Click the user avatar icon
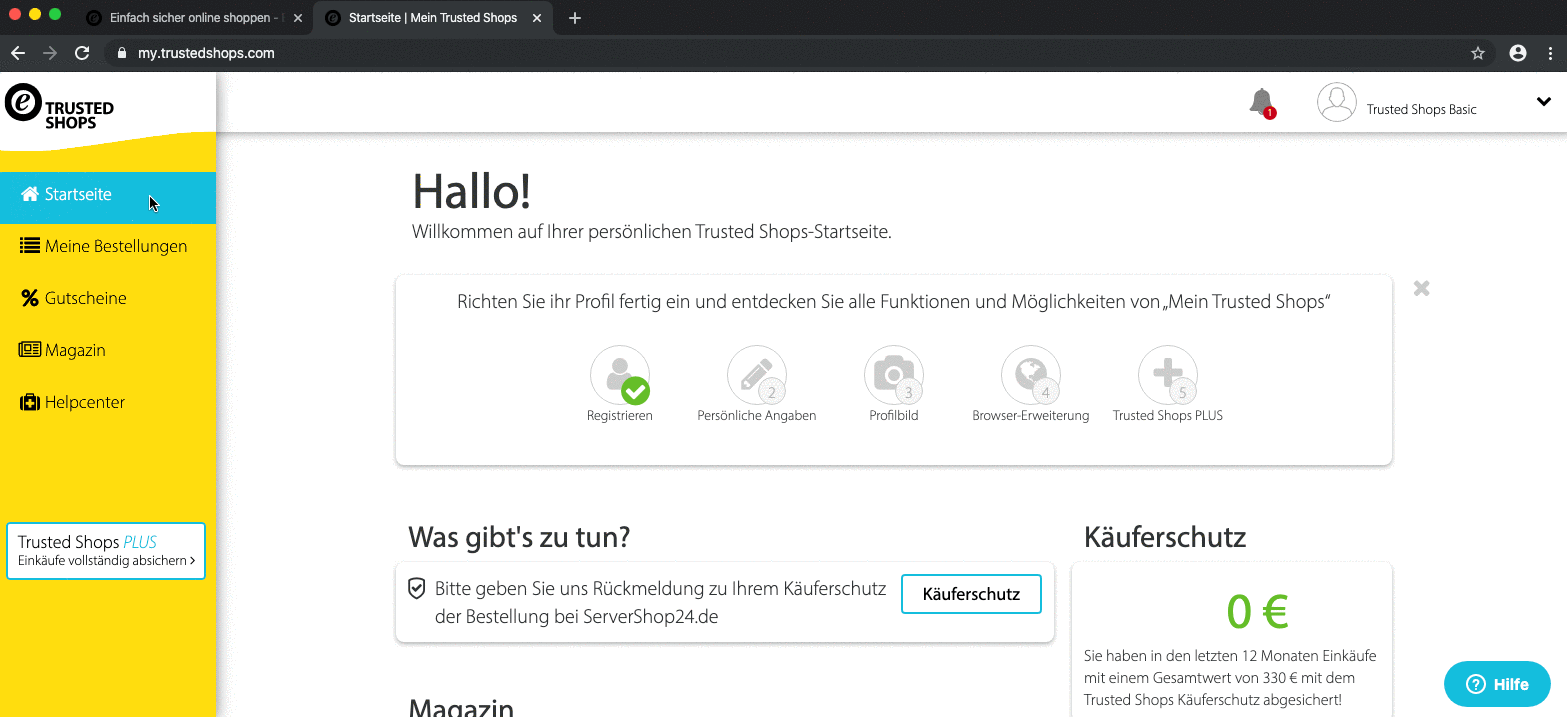The width and height of the screenshot is (1567, 717). coord(1336,103)
